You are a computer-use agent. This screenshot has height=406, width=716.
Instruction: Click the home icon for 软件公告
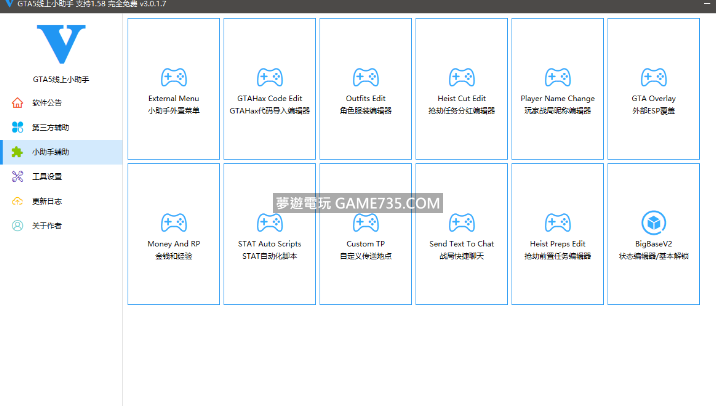point(17,103)
